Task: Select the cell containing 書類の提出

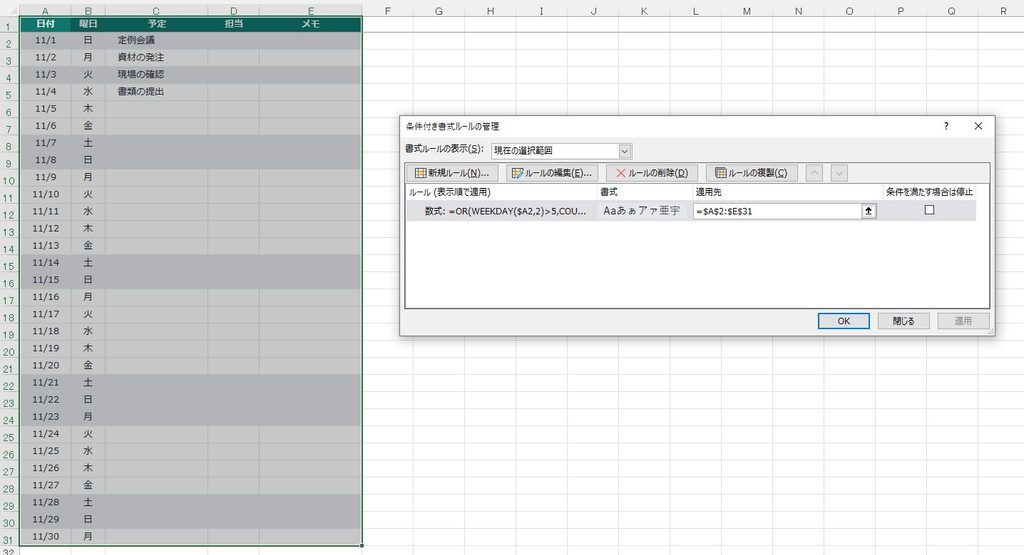Action: (x=156, y=91)
